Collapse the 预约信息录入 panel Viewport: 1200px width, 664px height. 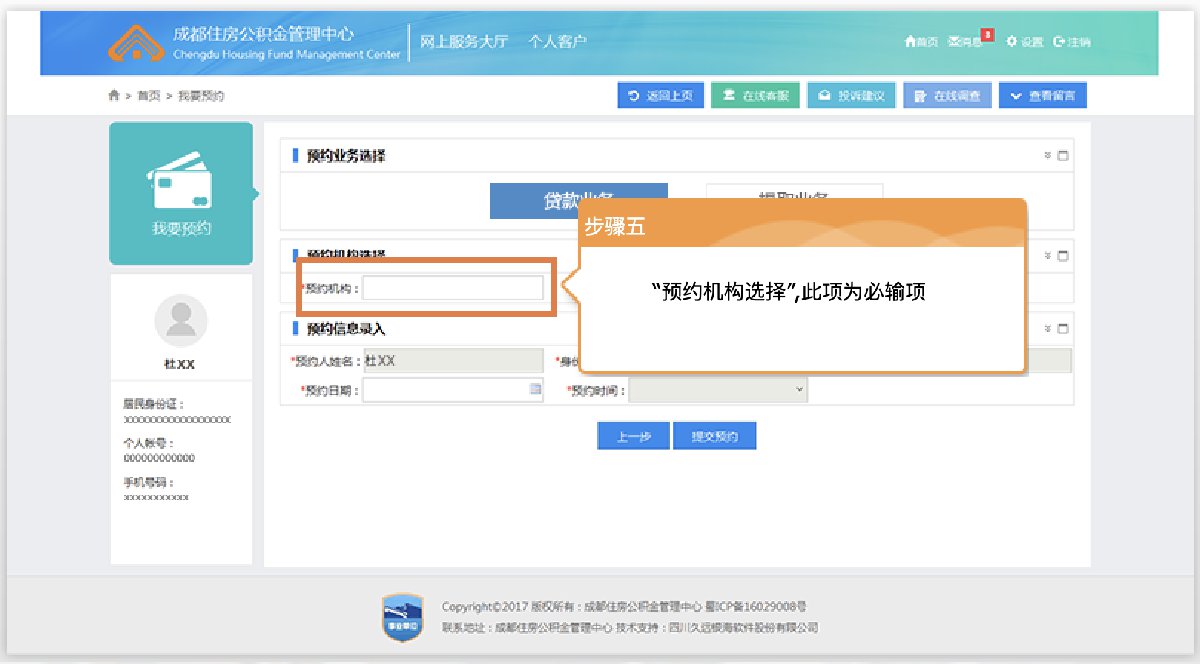coord(1047,328)
